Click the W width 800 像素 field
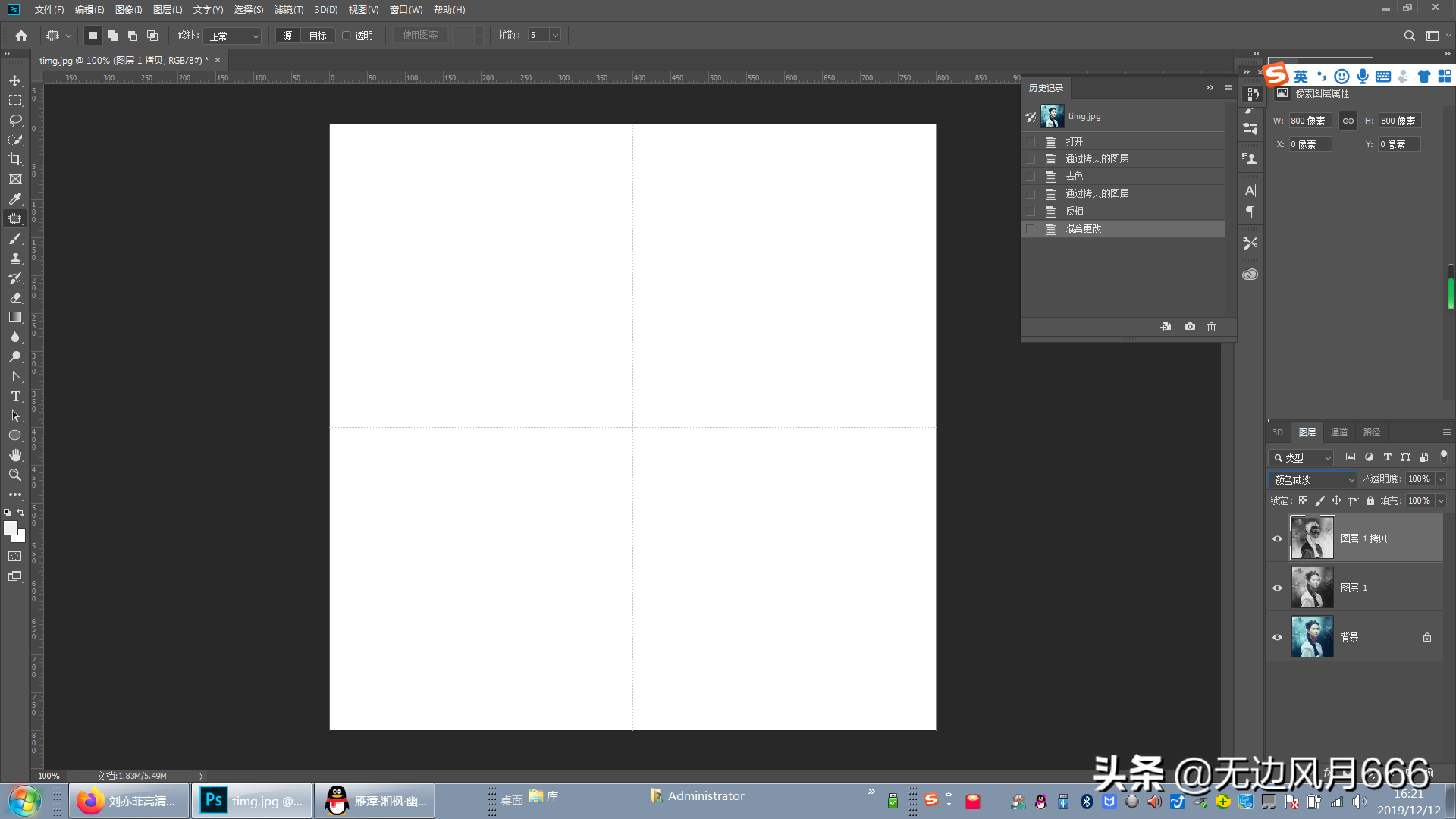The image size is (1456, 819). [1310, 121]
